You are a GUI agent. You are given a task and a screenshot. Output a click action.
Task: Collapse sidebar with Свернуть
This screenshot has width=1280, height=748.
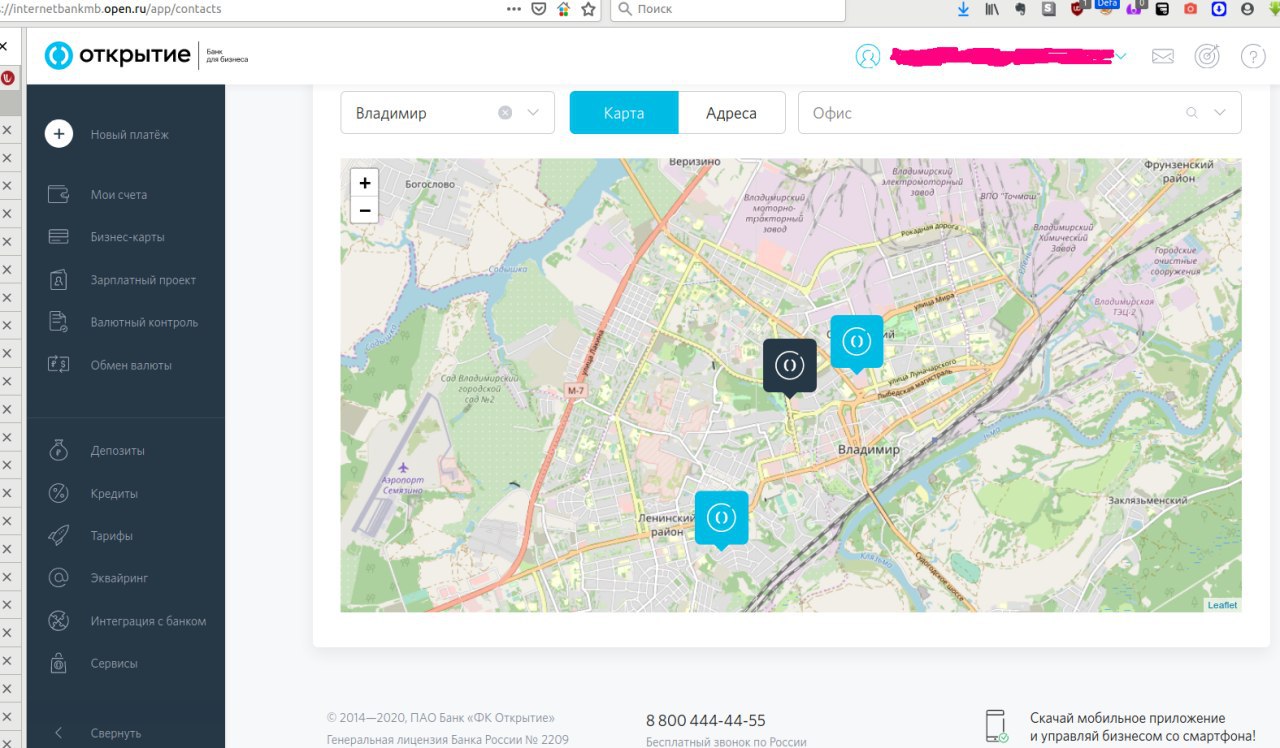pyautogui.click(x=116, y=733)
